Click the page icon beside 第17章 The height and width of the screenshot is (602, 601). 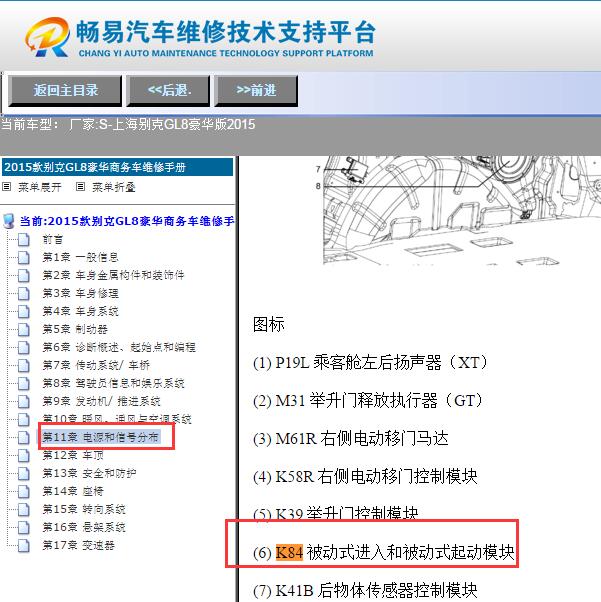point(24,545)
